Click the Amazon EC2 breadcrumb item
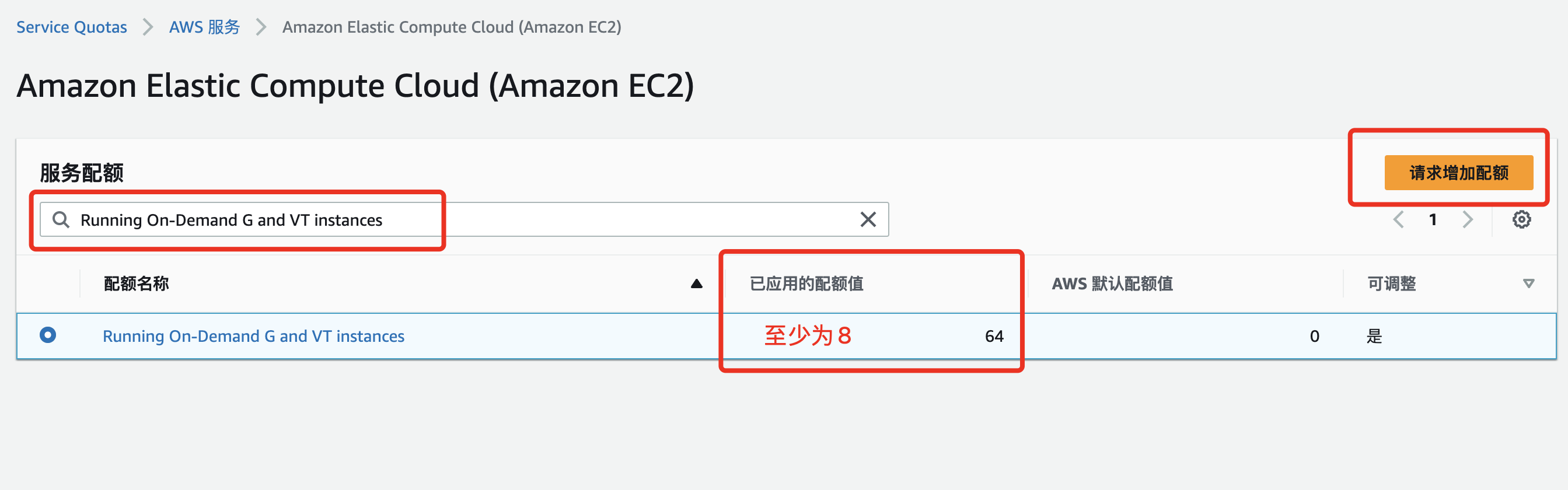Screen dimensions: 1568x490 pyautogui.click(x=452, y=27)
